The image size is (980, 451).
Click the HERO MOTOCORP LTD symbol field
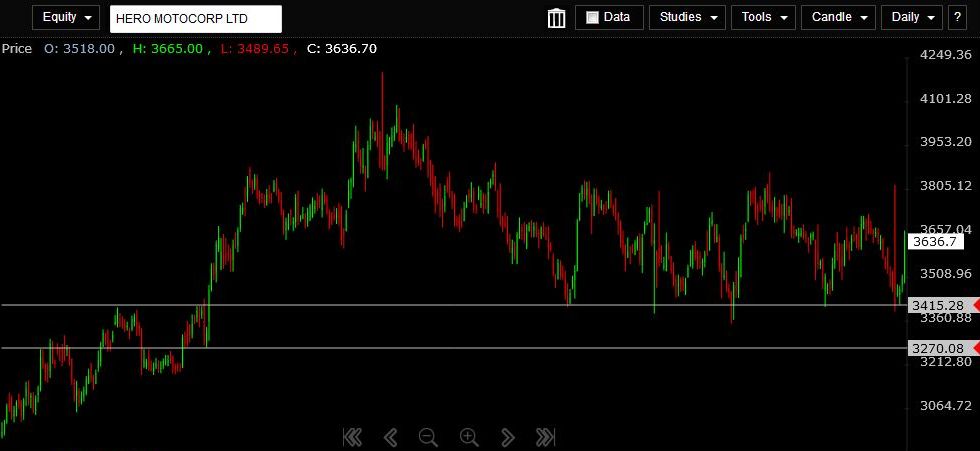[x=196, y=19]
